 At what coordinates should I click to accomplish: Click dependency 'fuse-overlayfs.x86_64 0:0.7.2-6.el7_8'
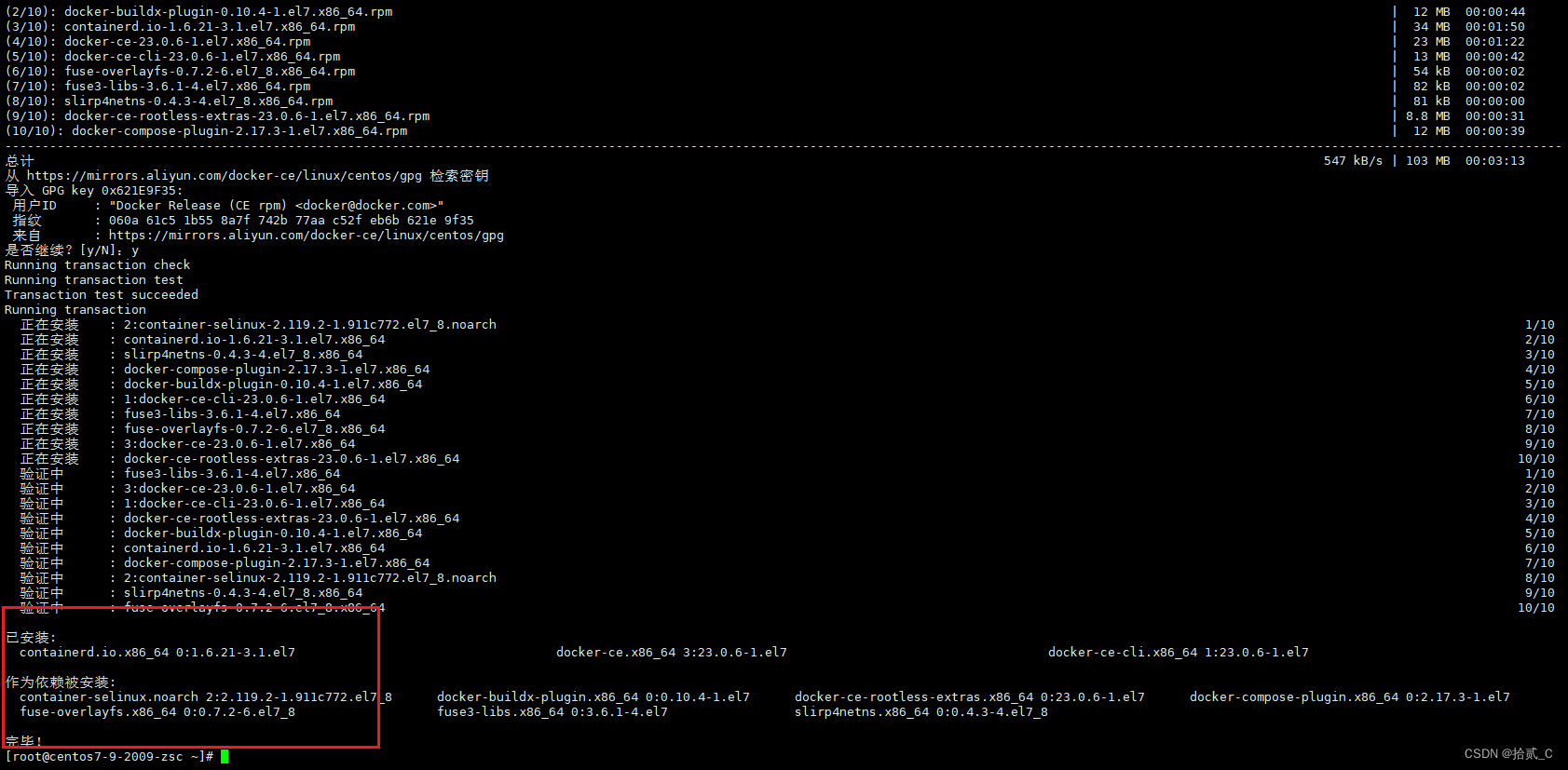[x=157, y=711]
